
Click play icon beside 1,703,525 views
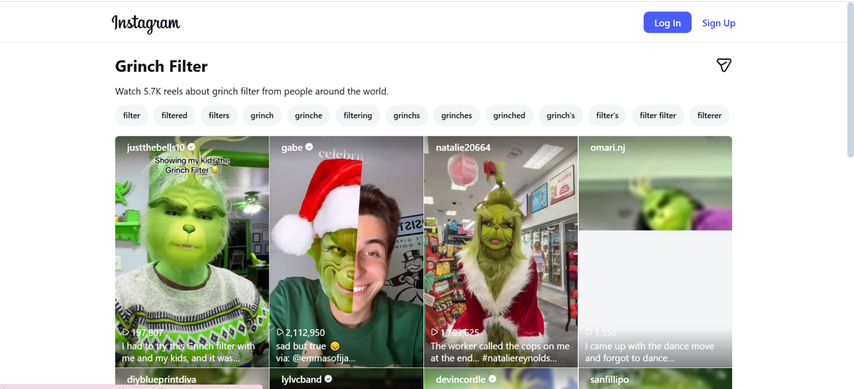435,332
